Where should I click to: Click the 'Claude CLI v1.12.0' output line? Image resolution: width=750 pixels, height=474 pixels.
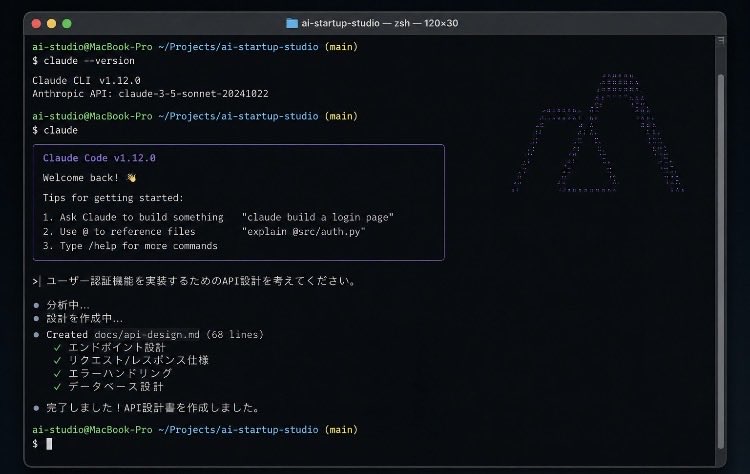click(x=87, y=80)
